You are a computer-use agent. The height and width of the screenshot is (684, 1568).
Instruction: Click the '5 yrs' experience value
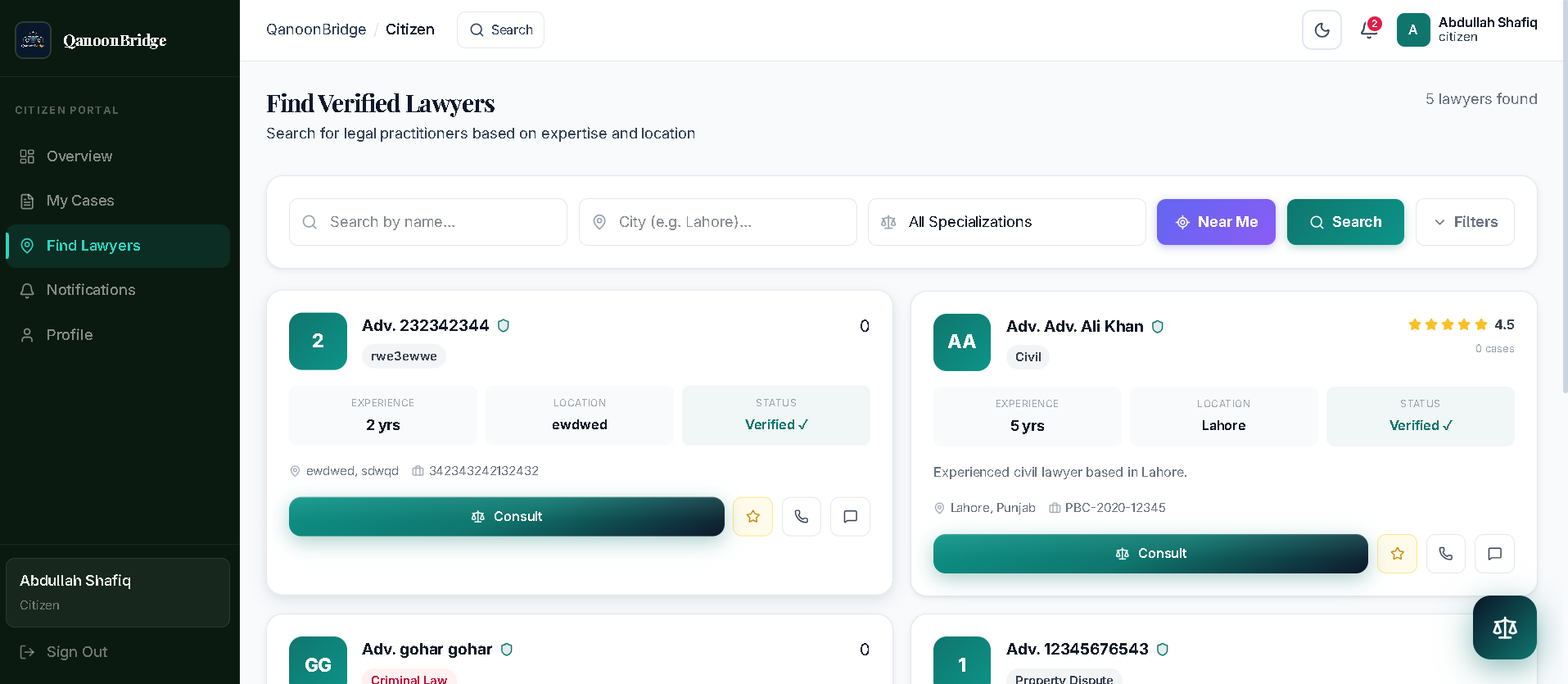click(x=1028, y=426)
